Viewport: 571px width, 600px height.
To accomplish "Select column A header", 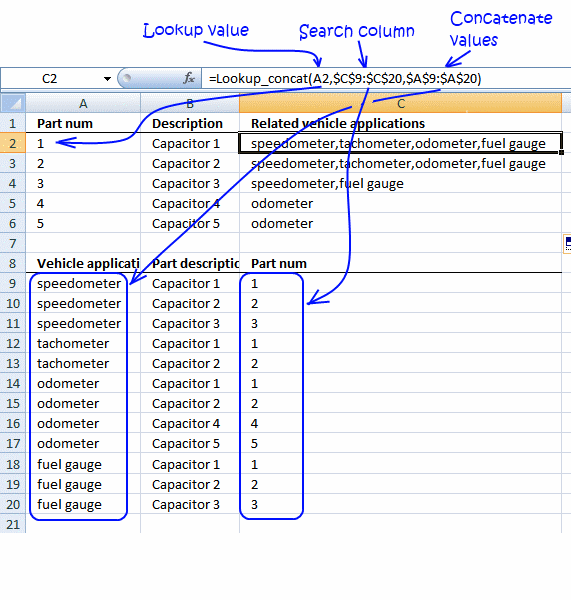I will (83, 103).
